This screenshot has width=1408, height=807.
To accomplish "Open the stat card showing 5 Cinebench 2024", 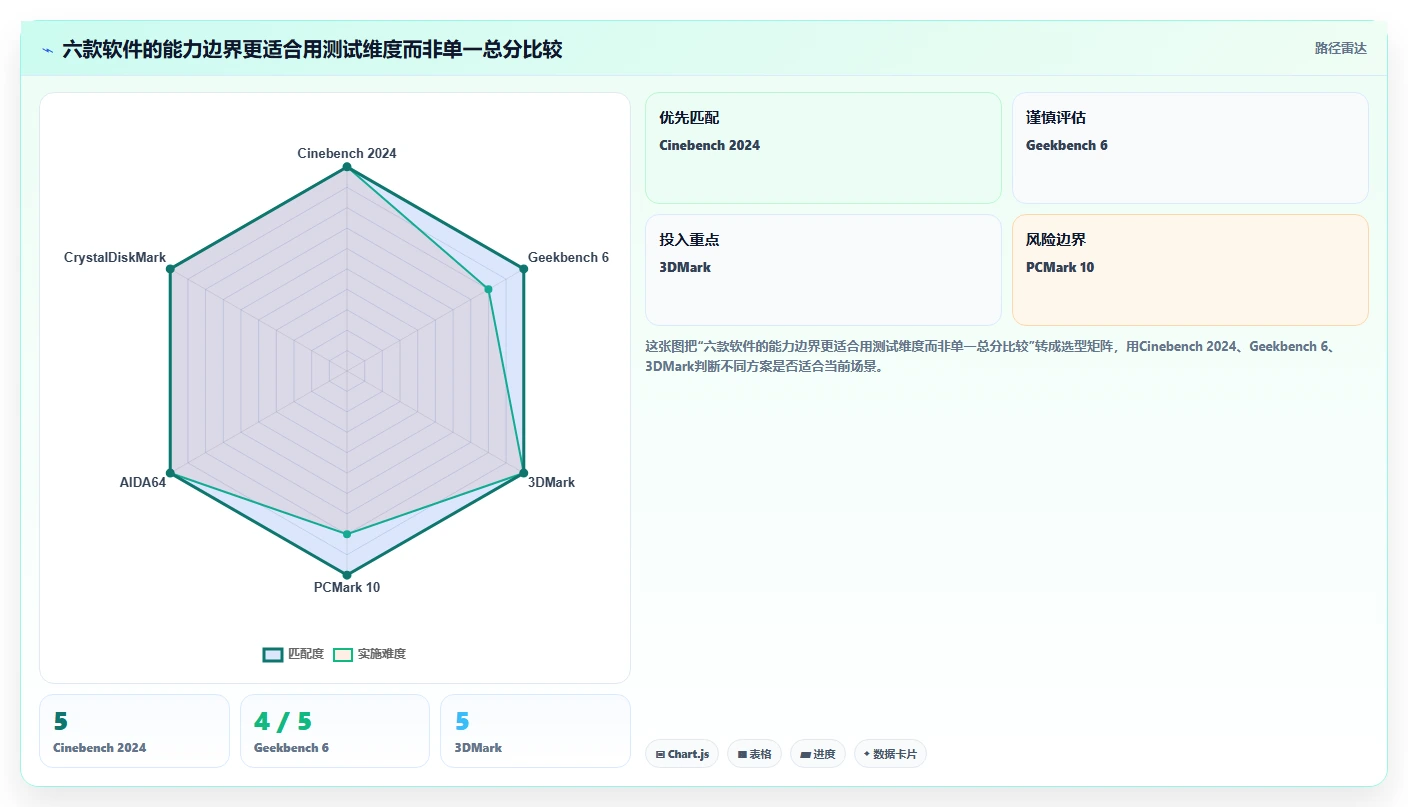I will [134, 731].
